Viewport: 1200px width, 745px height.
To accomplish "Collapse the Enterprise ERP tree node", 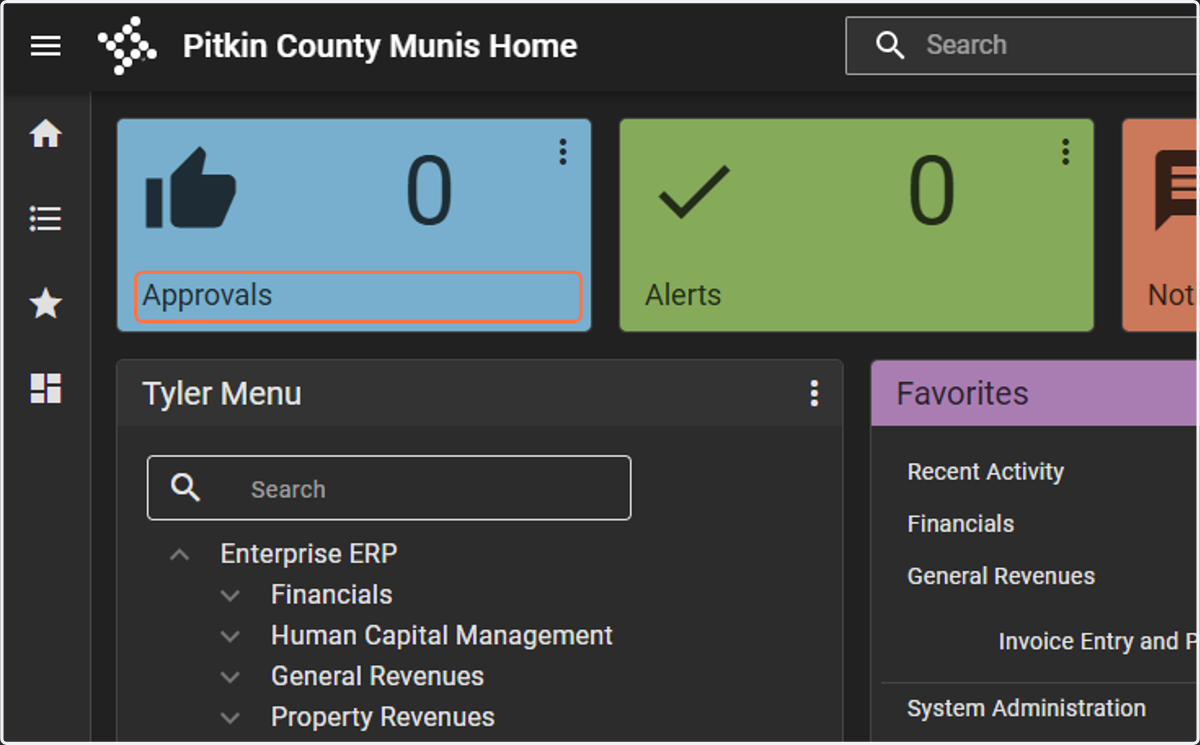I will pos(180,554).
